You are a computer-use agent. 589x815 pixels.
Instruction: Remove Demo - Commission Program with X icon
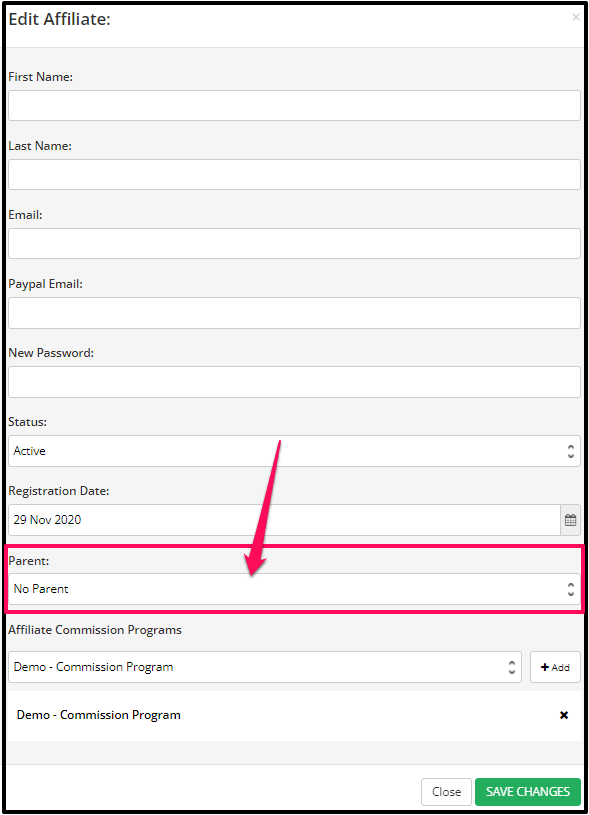(564, 715)
